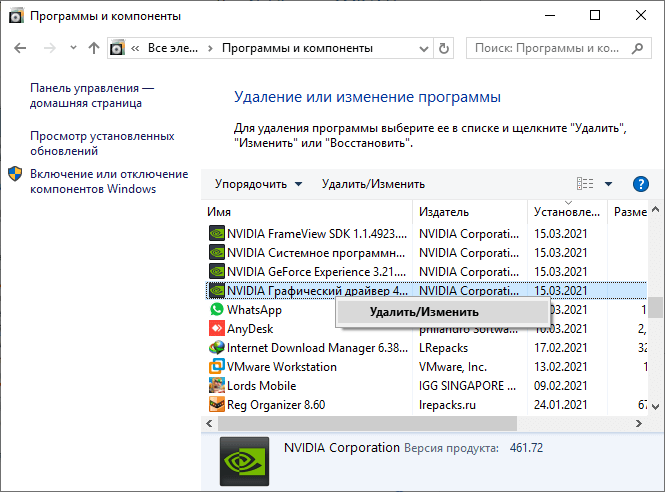Select the VMware Workstation name
This screenshot has height=492, width=665.
point(282,367)
